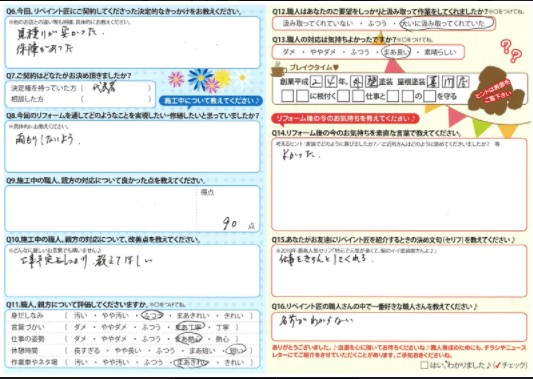Select ふつう in the 身だしなみ row
This screenshot has height=379, width=533.
[152, 315]
